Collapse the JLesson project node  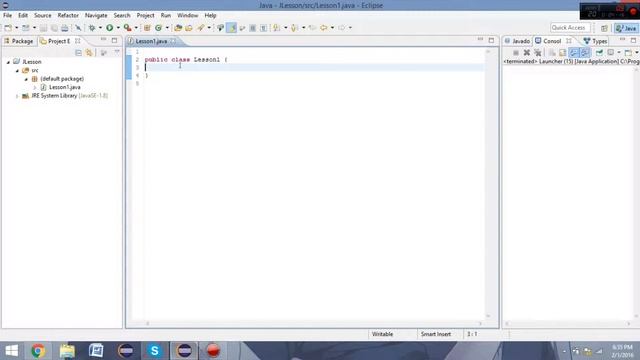(x=8, y=62)
